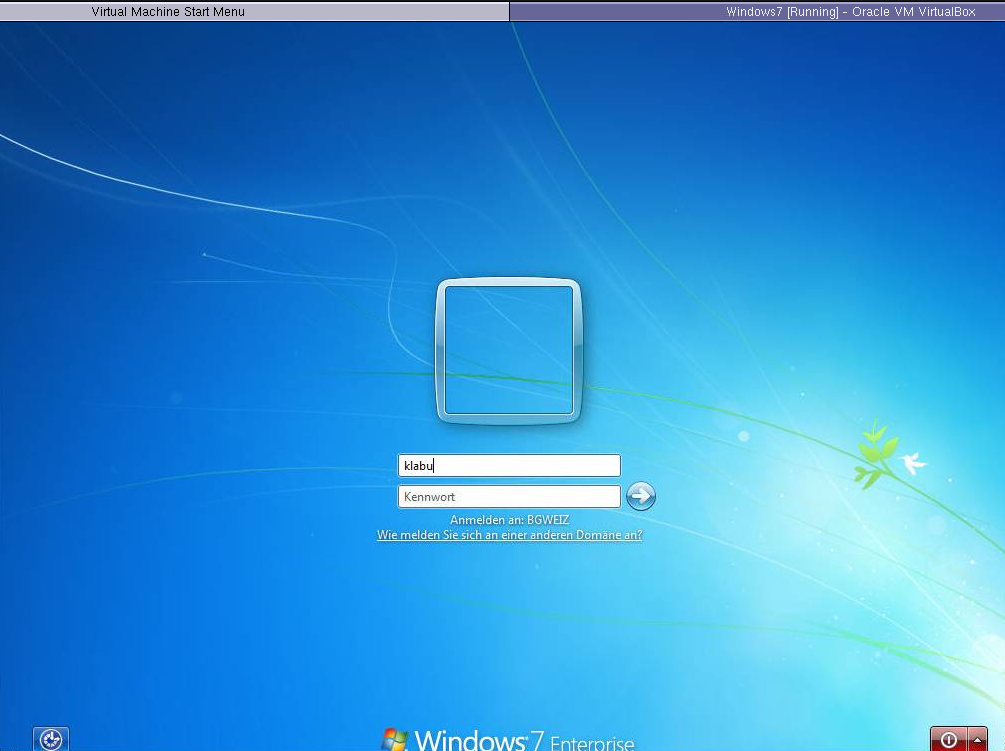Click the "Anmelden an:" label text
This screenshot has height=751, width=1005.
[487, 520]
